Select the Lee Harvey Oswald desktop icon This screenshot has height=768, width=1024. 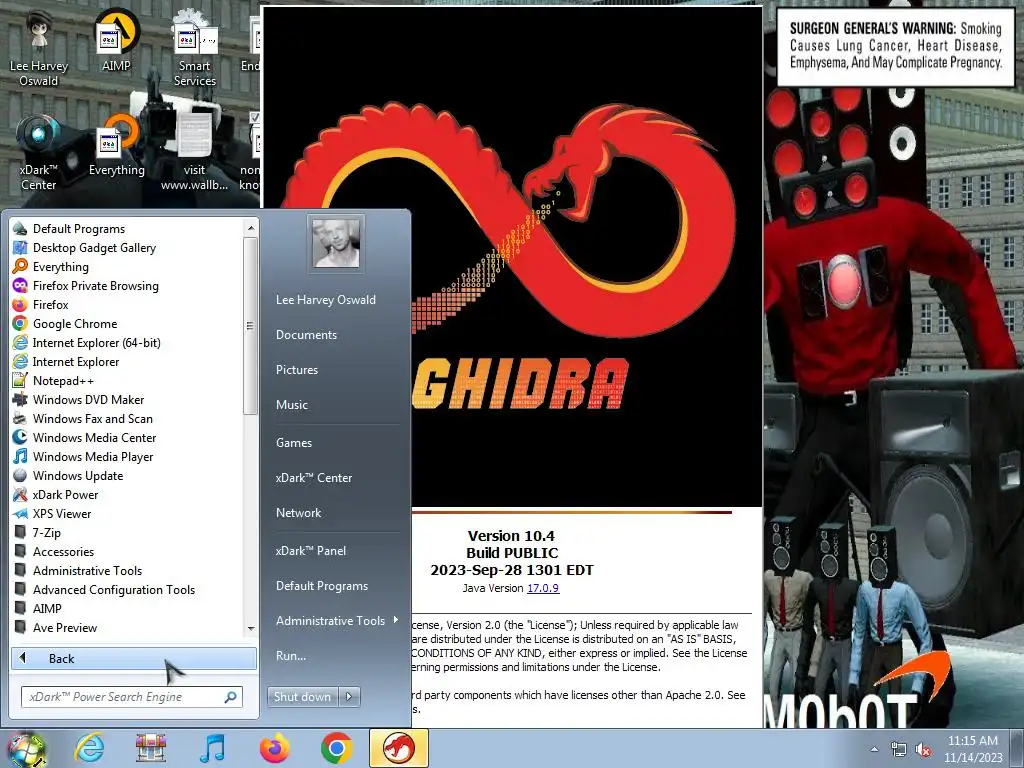39,49
